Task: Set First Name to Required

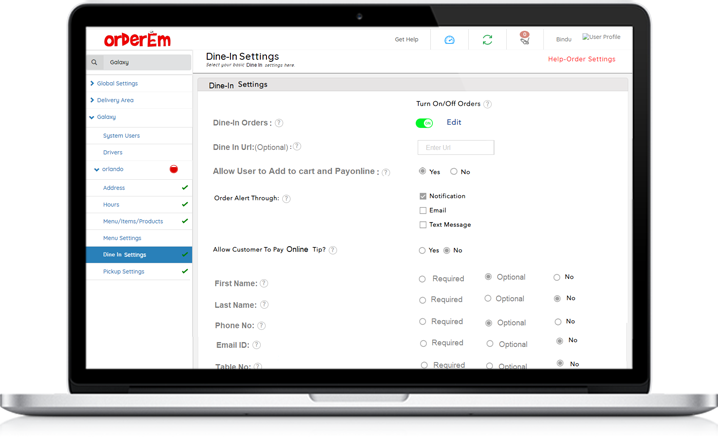Action: coord(422,279)
